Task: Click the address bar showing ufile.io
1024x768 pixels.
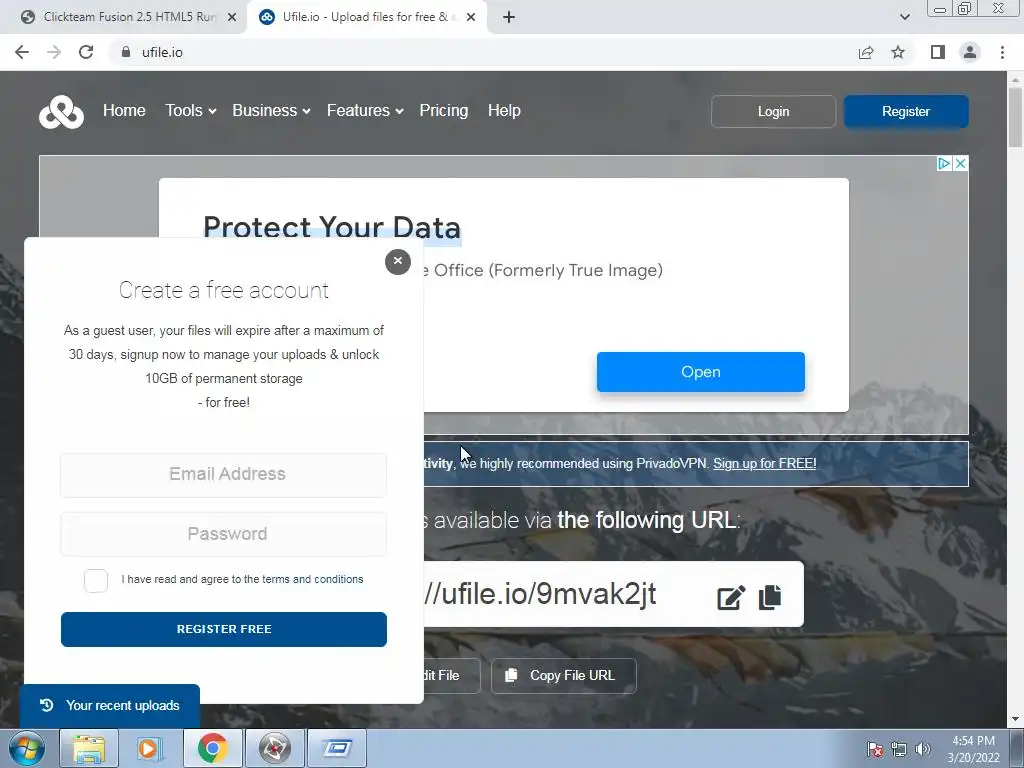Action: click(483, 52)
